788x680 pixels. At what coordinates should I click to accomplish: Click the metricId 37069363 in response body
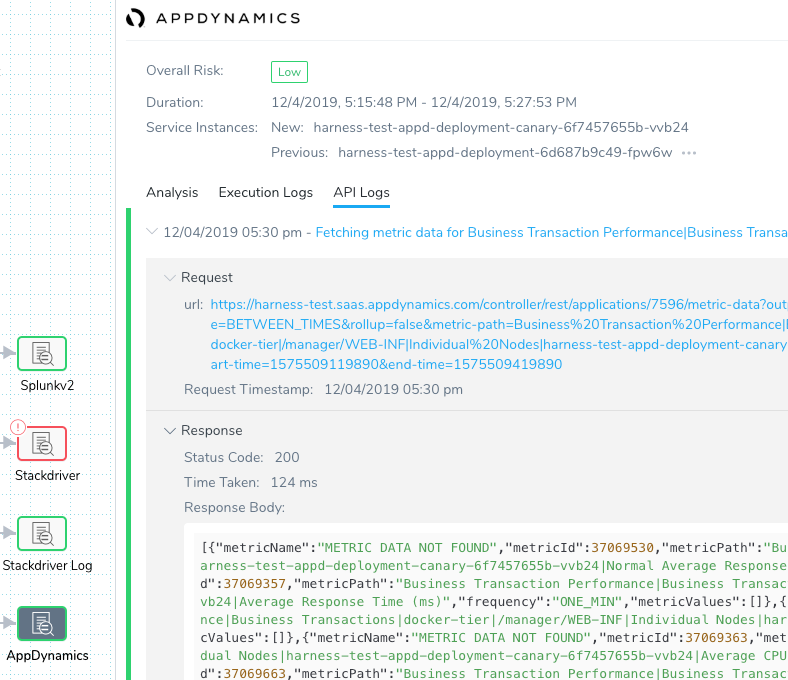(716, 638)
